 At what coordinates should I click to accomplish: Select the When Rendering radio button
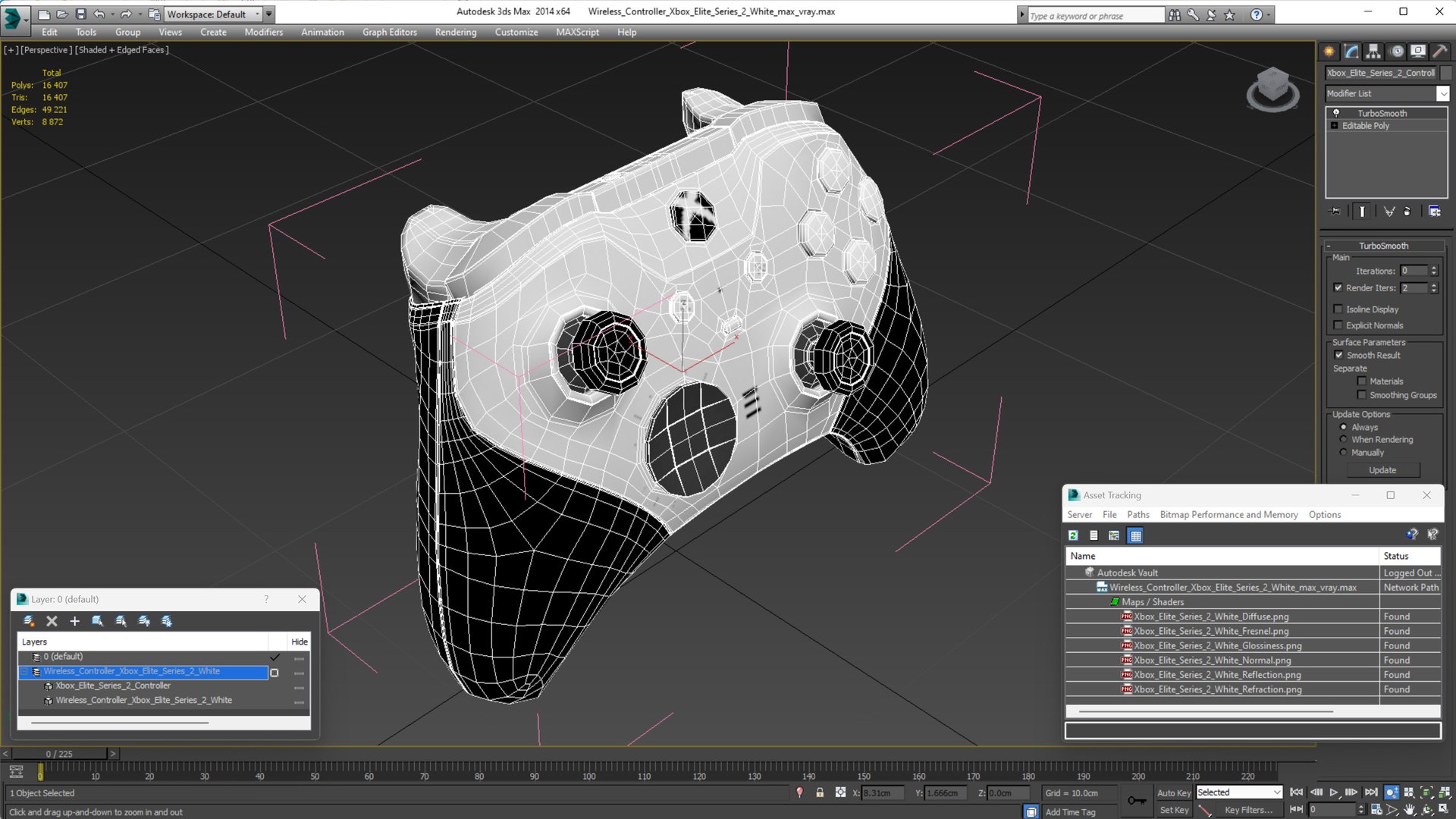[x=1343, y=440]
